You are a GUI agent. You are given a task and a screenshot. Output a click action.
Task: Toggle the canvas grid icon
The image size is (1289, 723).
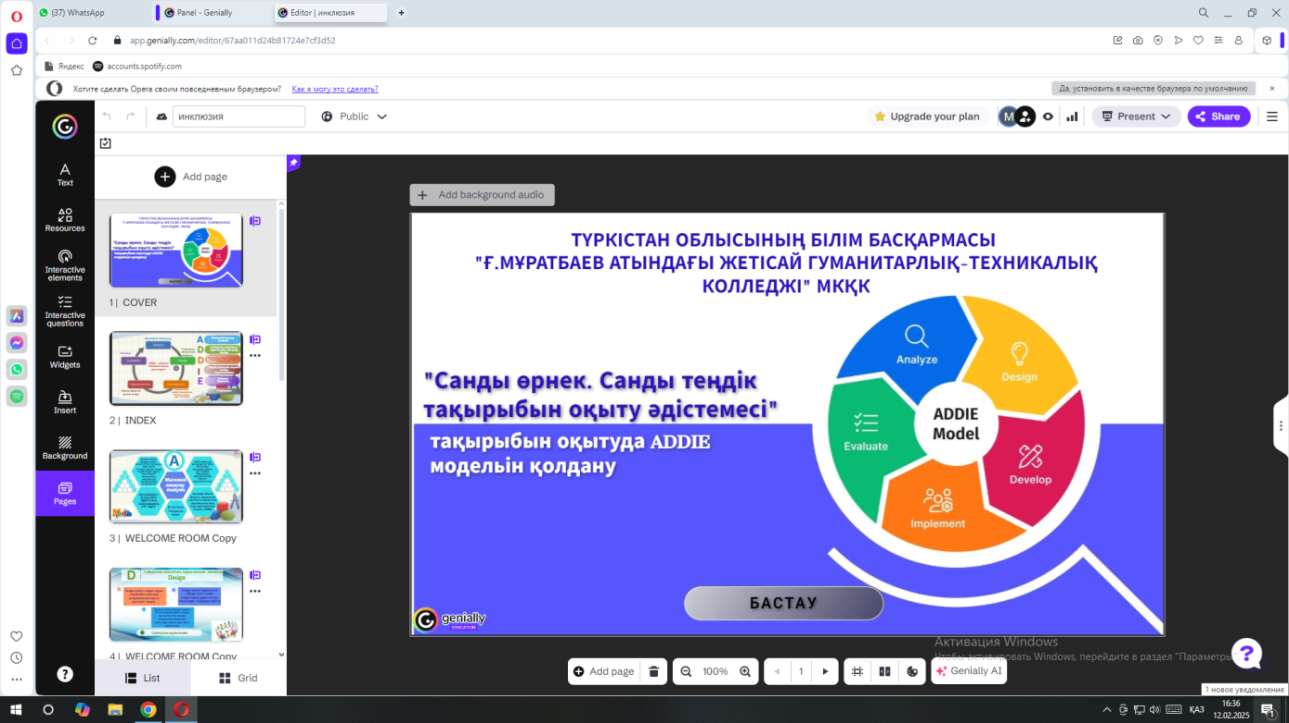857,671
